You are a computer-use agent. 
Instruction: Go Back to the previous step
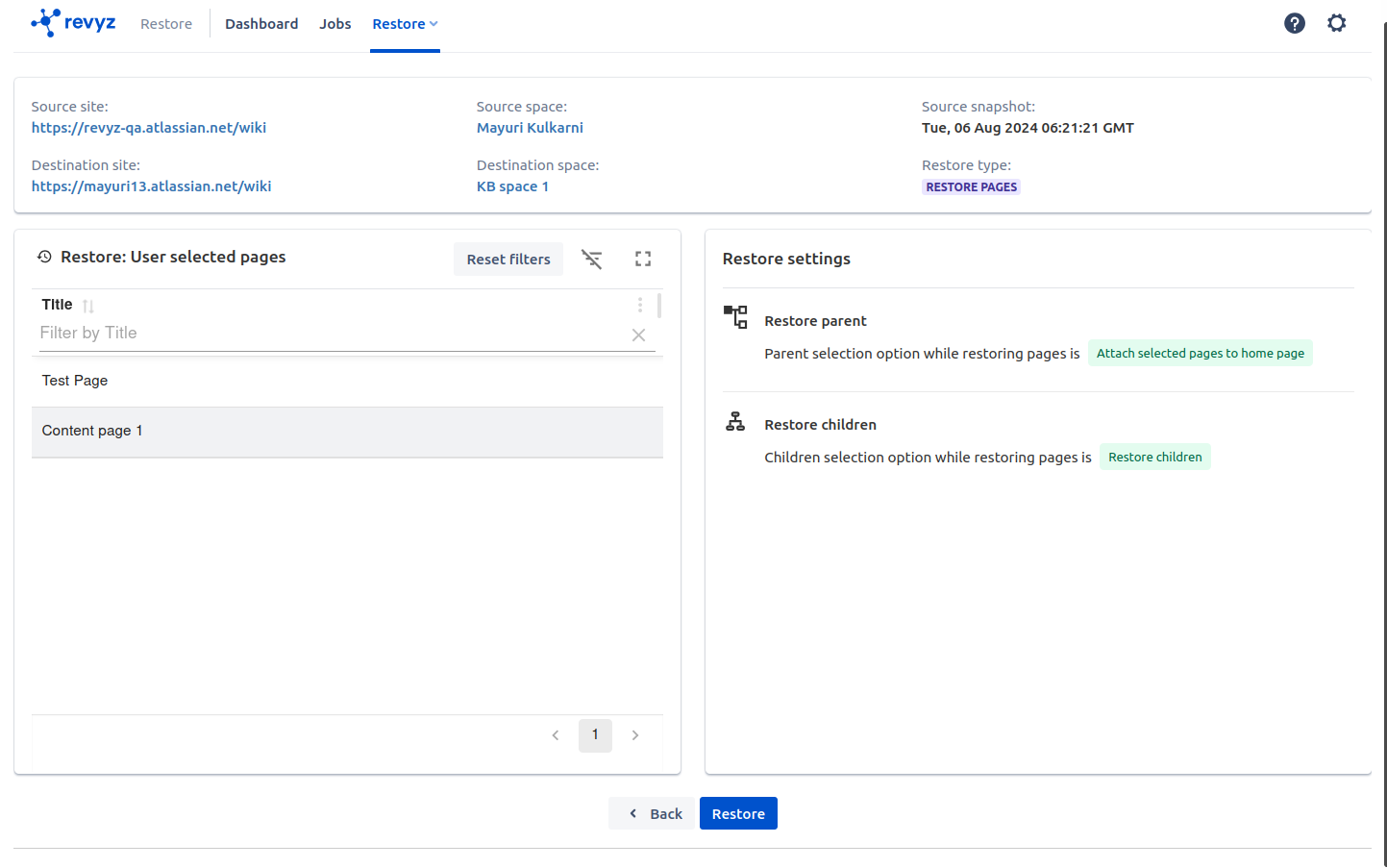652,813
